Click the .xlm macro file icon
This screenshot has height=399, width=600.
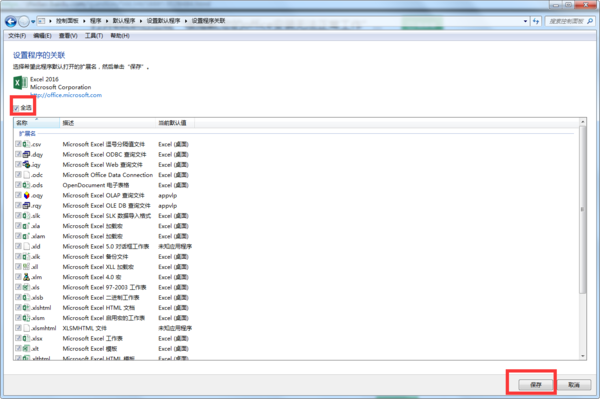tap(26, 277)
